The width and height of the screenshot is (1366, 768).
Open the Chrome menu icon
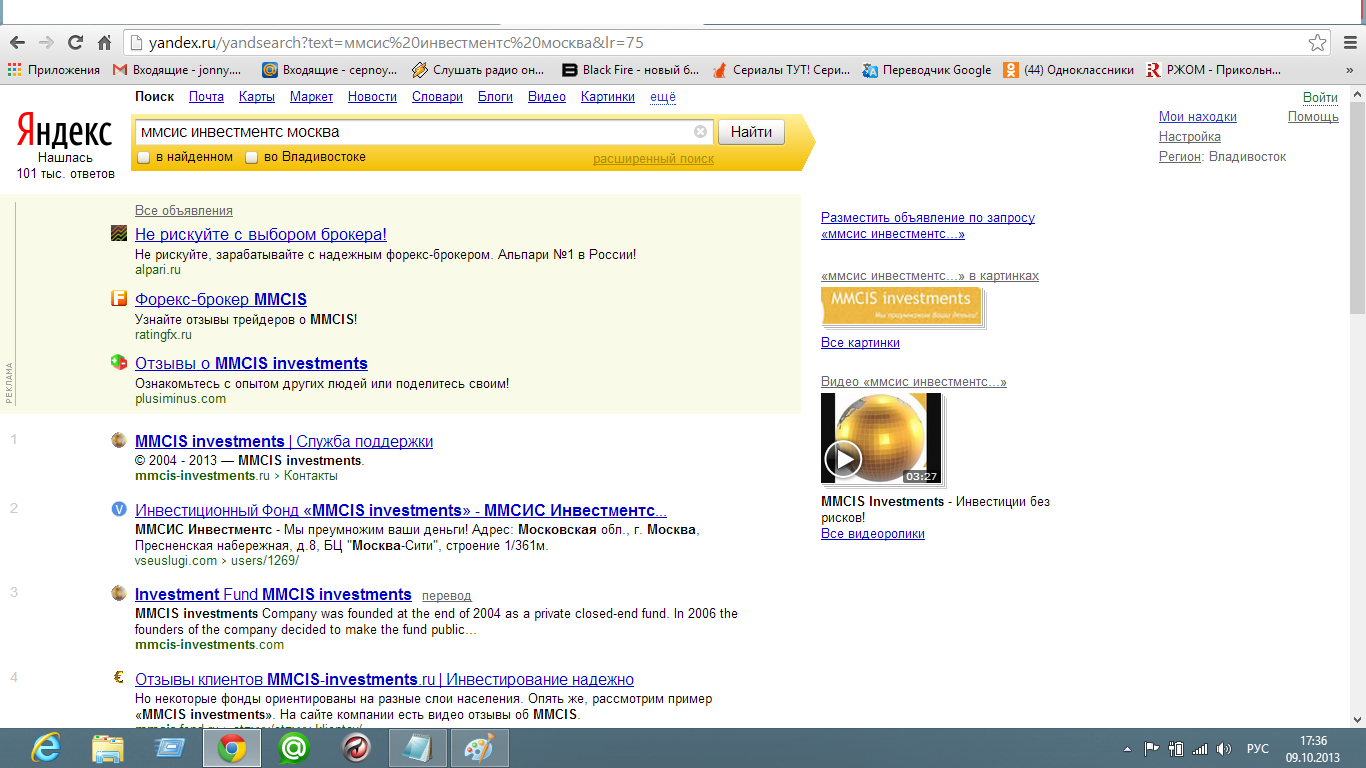tap(1348, 43)
